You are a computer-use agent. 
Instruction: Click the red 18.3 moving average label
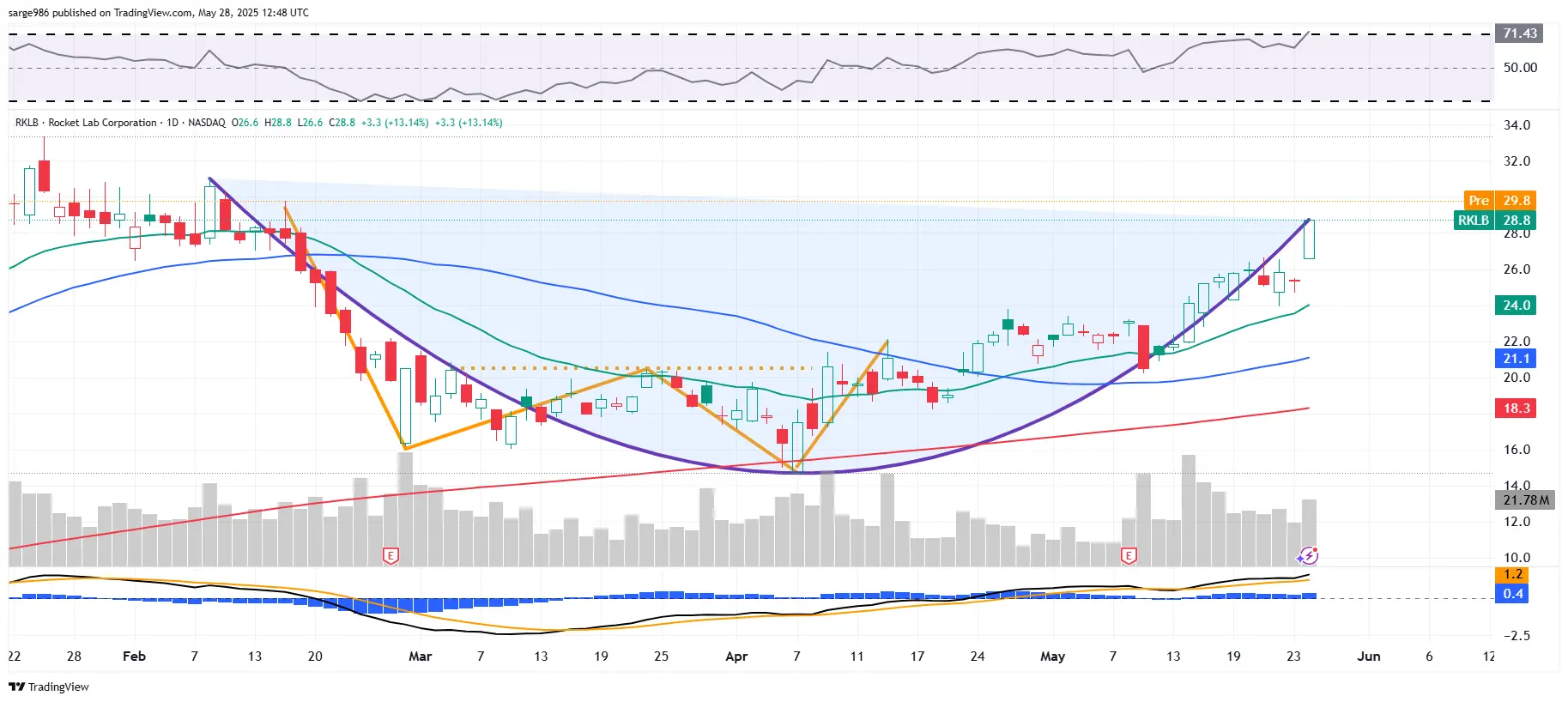click(1517, 408)
